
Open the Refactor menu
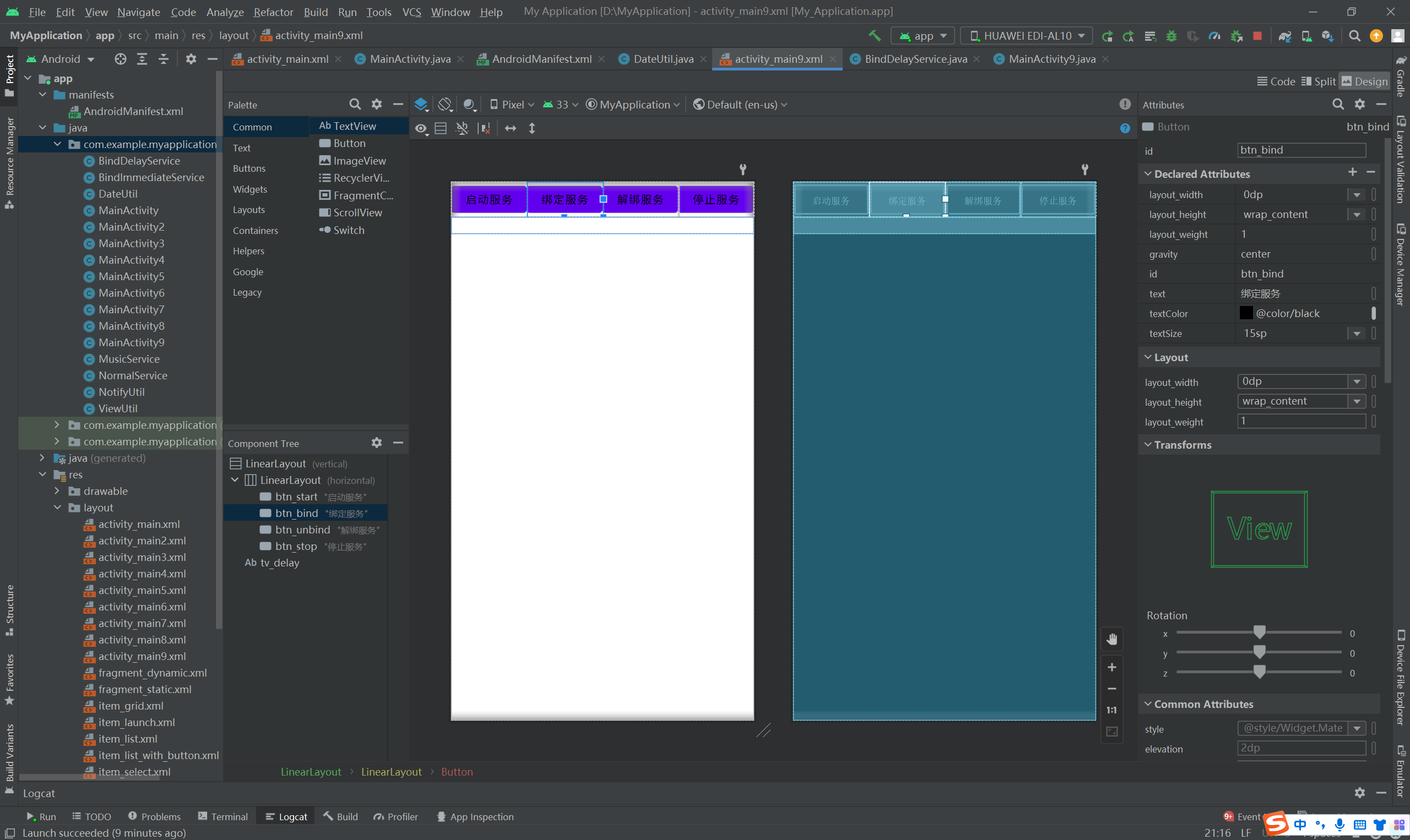coord(273,12)
